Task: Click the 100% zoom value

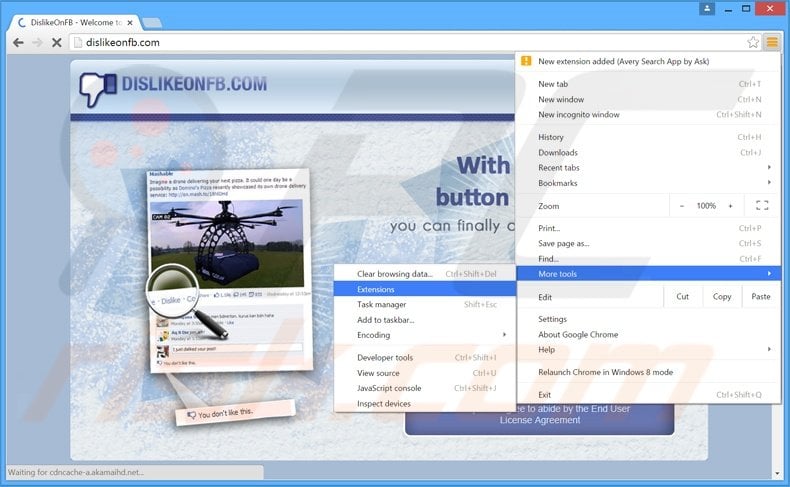Action: tap(706, 205)
